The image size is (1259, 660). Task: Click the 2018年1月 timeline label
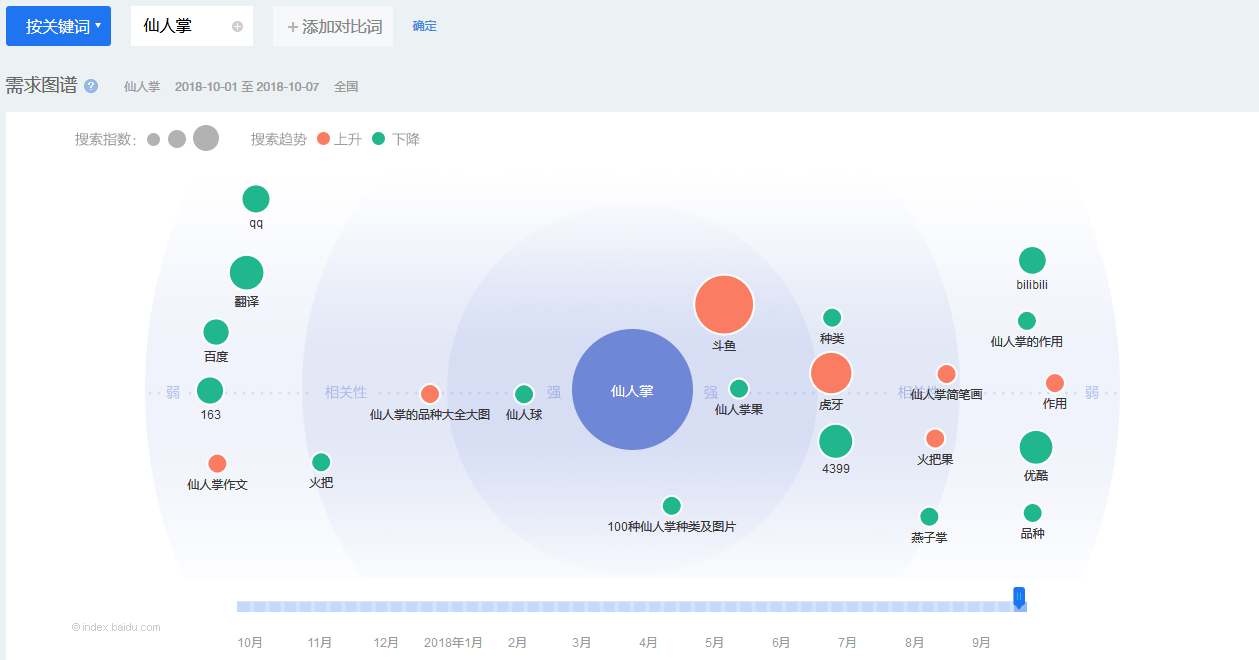[x=453, y=643]
